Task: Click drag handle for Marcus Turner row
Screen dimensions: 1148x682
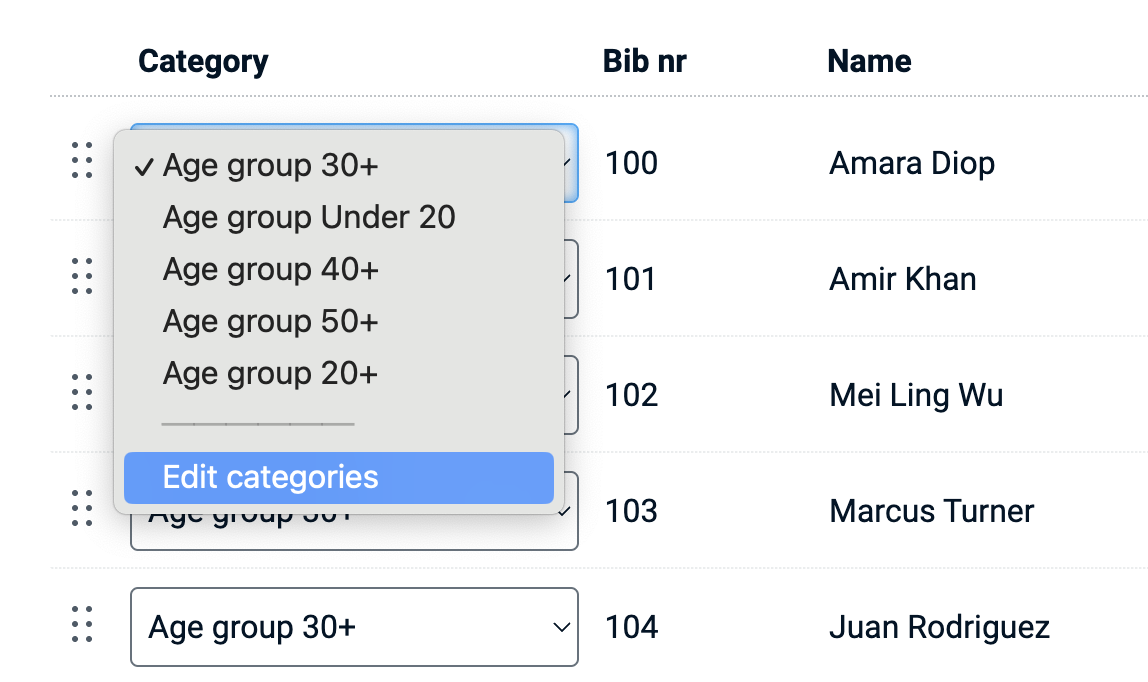Action: point(82,510)
